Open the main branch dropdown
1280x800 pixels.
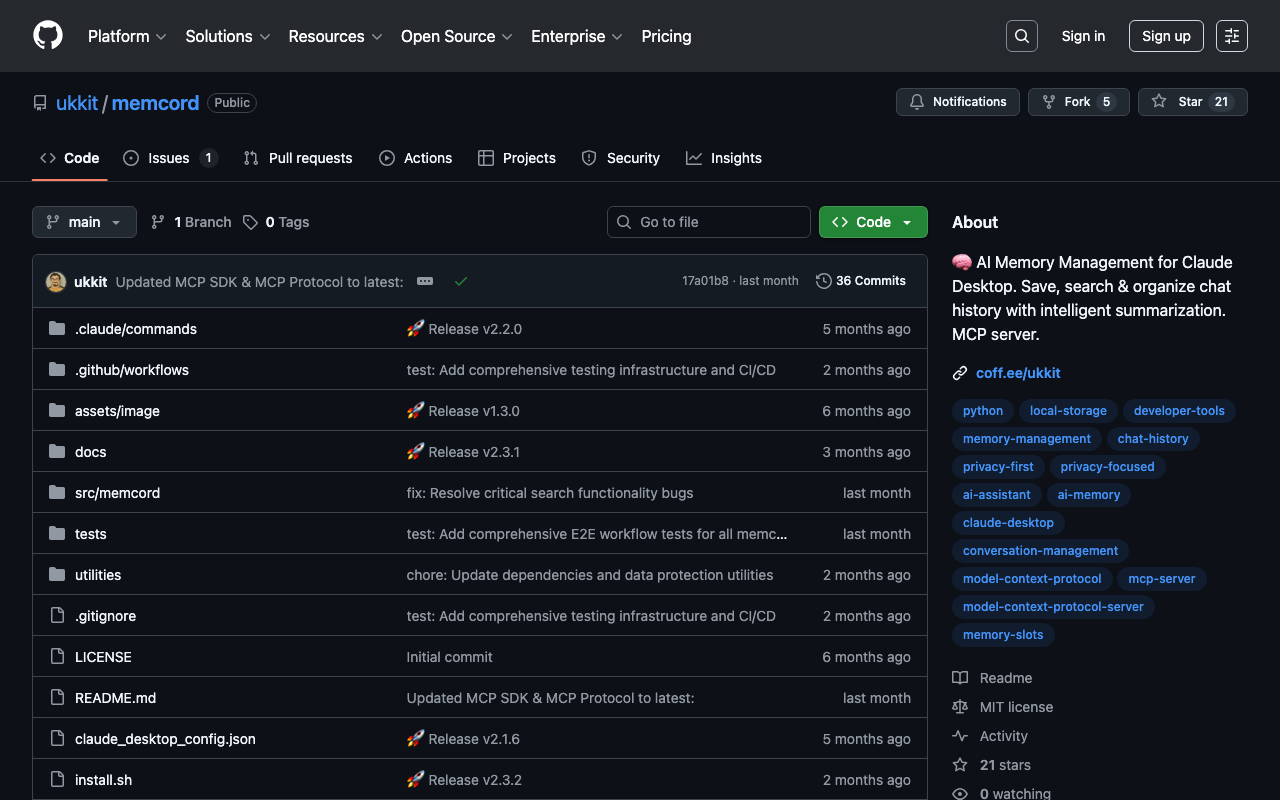pos(84,222)
